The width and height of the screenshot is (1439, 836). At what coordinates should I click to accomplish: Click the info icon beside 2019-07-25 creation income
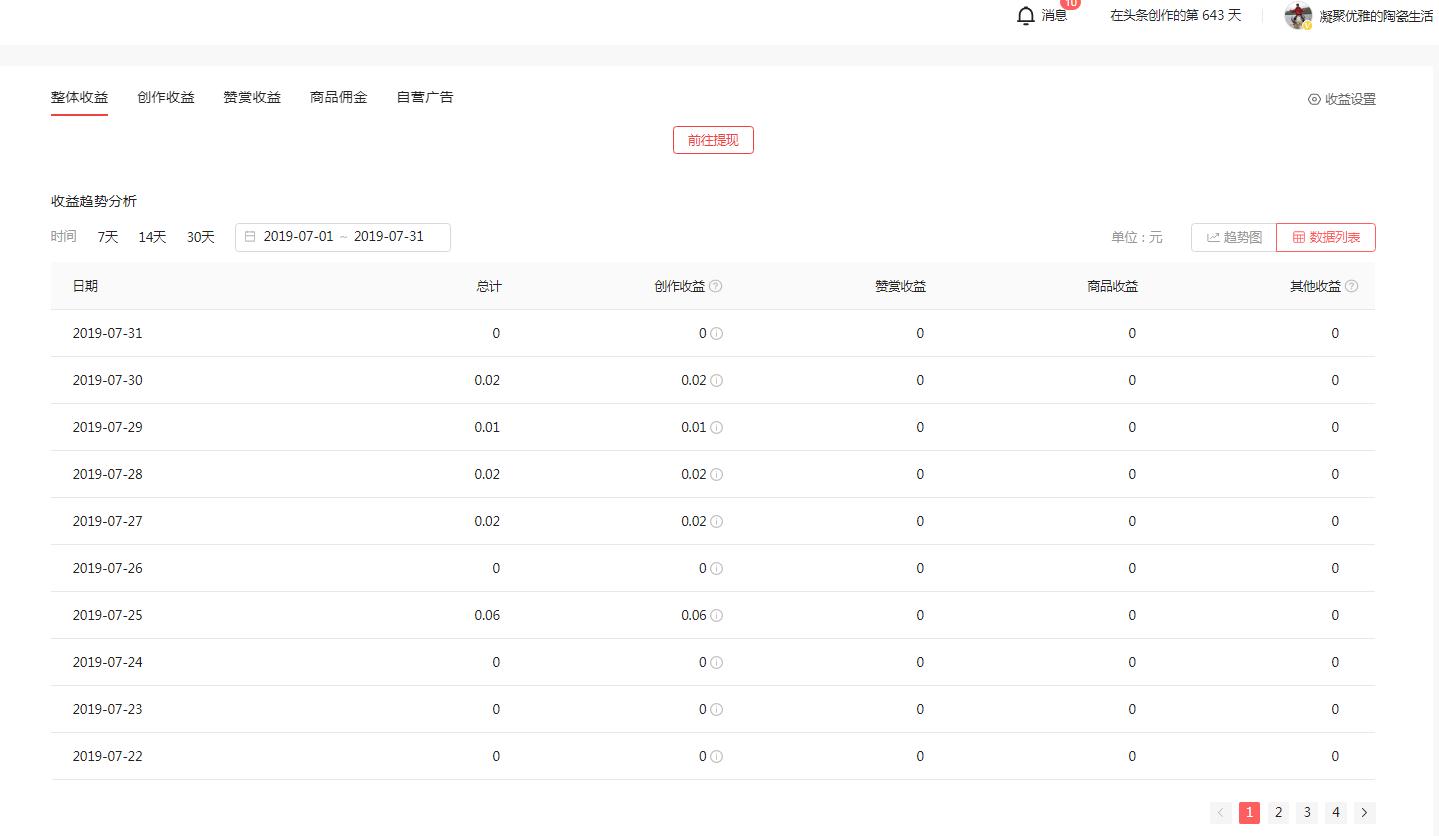tap(716, 616)
